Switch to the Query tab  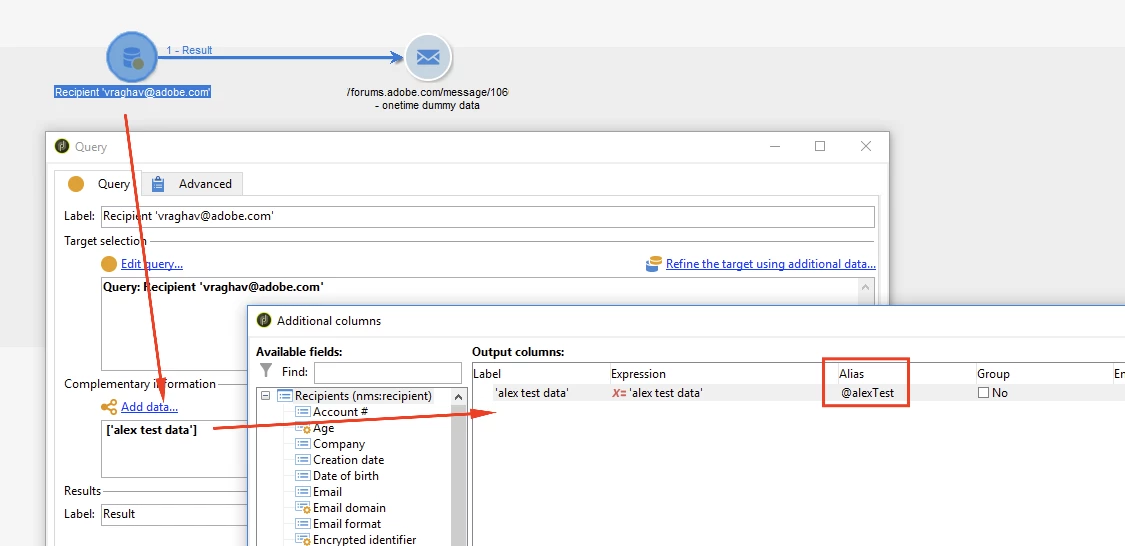[x=98, y=184]
